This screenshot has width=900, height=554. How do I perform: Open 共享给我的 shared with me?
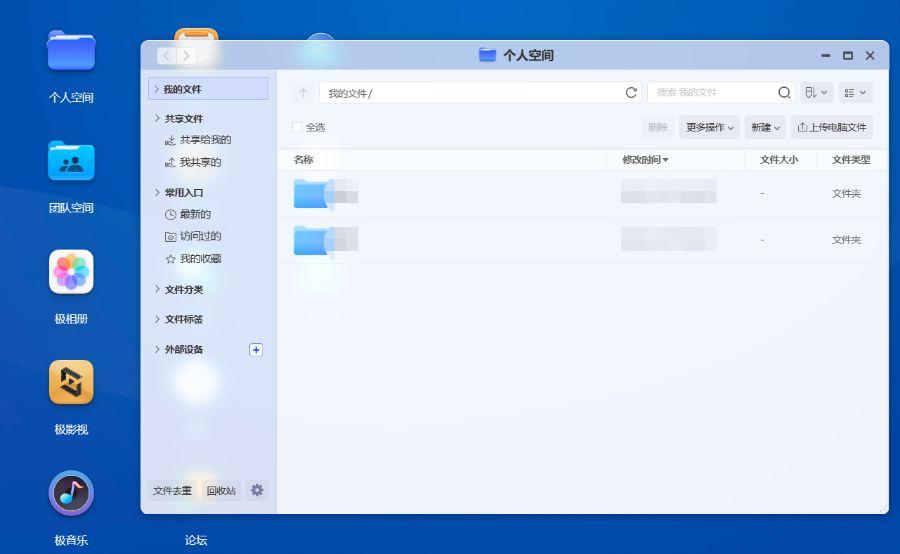tap(198, 140)
